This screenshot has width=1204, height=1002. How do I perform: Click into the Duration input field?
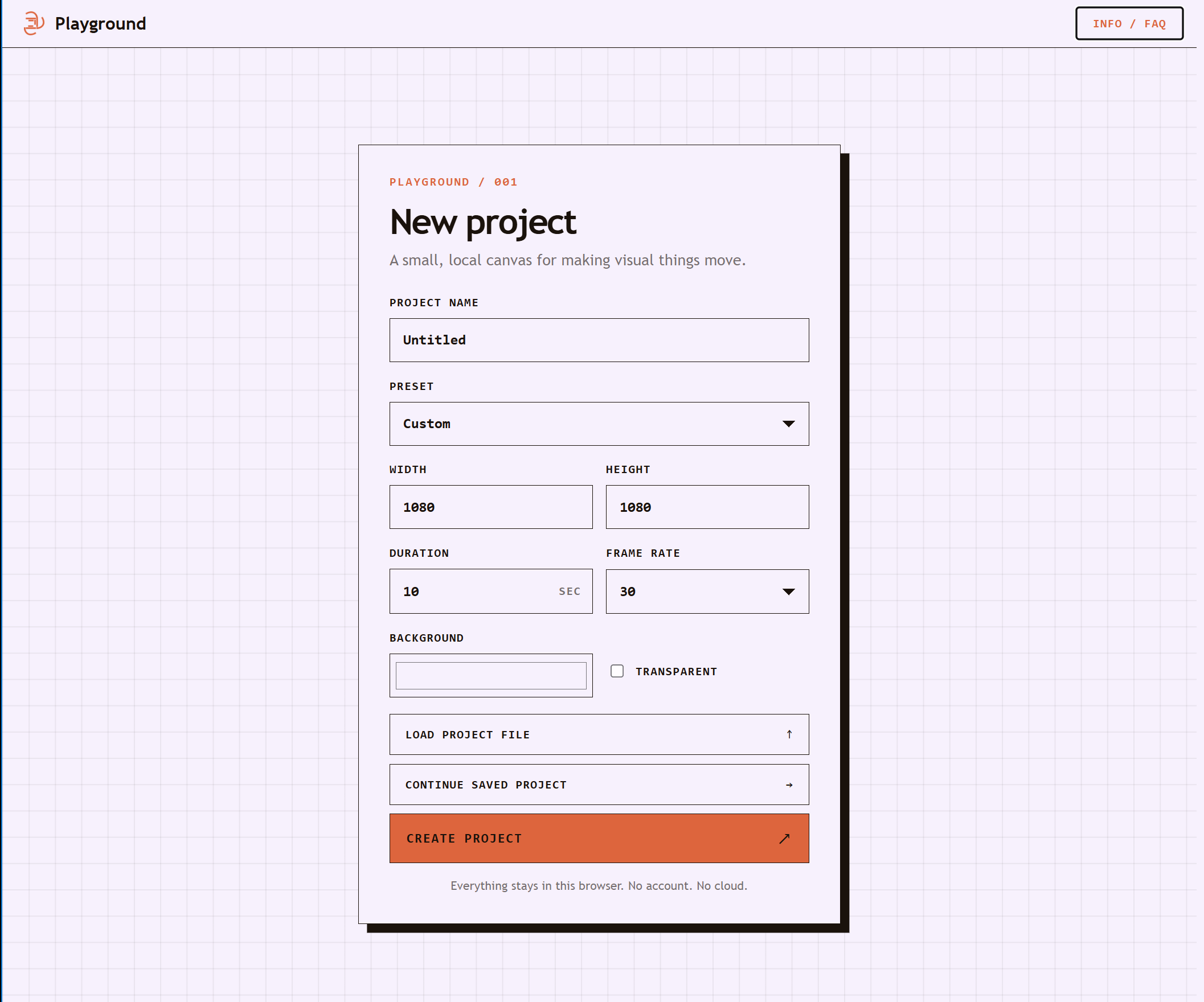[x=491, y=591]
